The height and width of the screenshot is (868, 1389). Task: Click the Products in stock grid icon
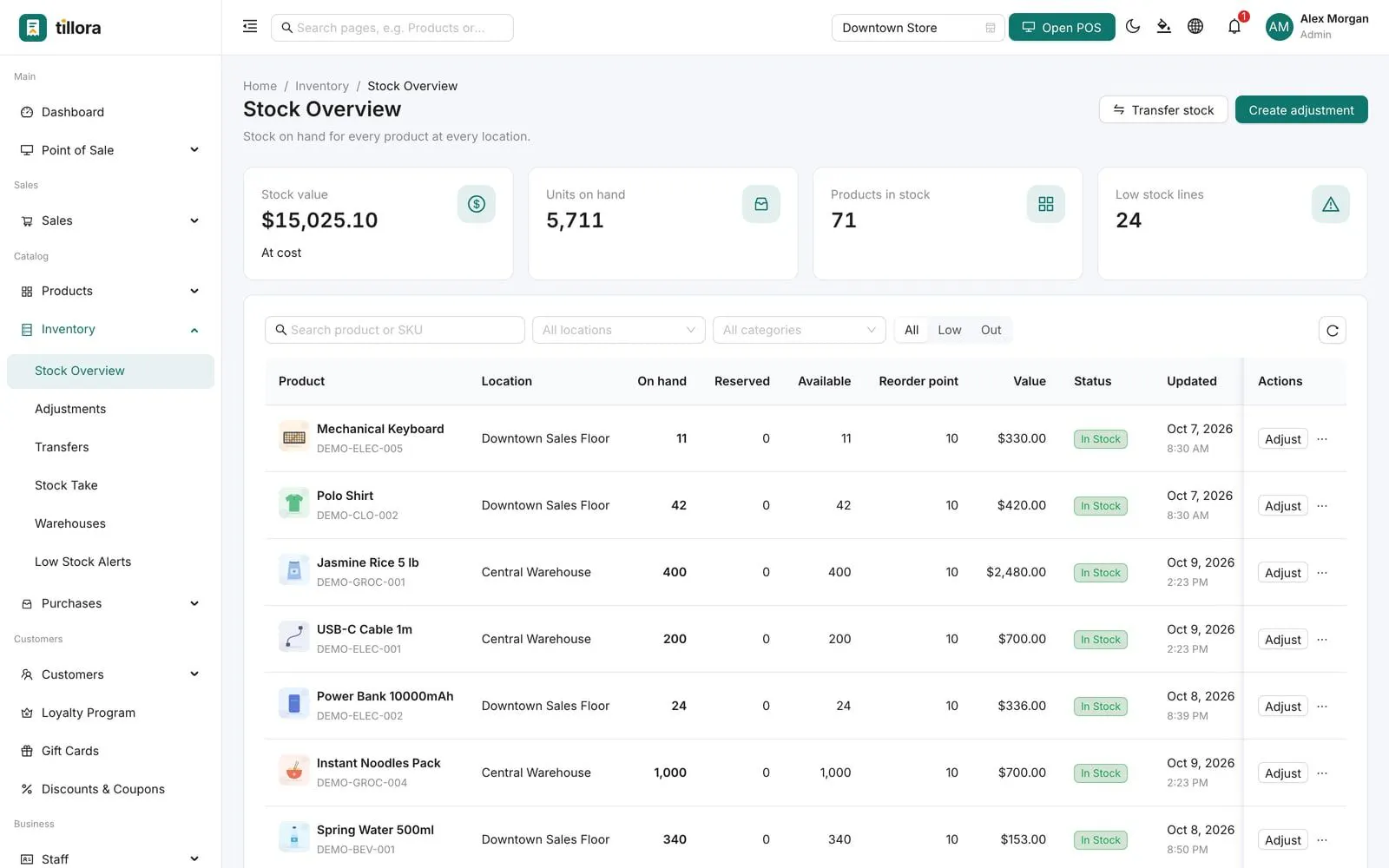tap(1045, 204)
